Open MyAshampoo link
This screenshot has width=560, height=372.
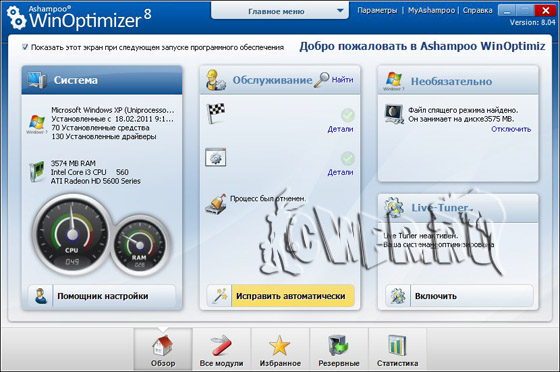tap(431, 10)
